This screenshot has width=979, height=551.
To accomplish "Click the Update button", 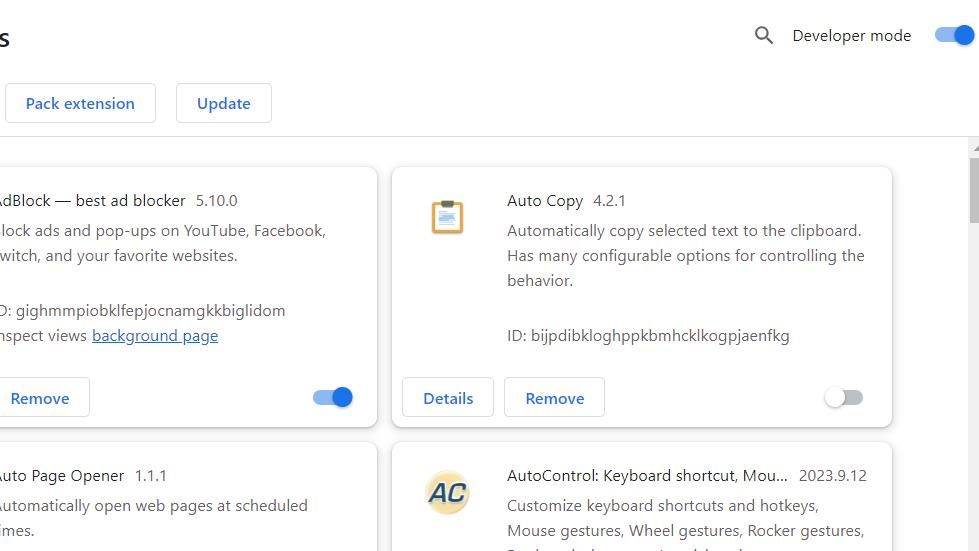I will click(223, 103).
